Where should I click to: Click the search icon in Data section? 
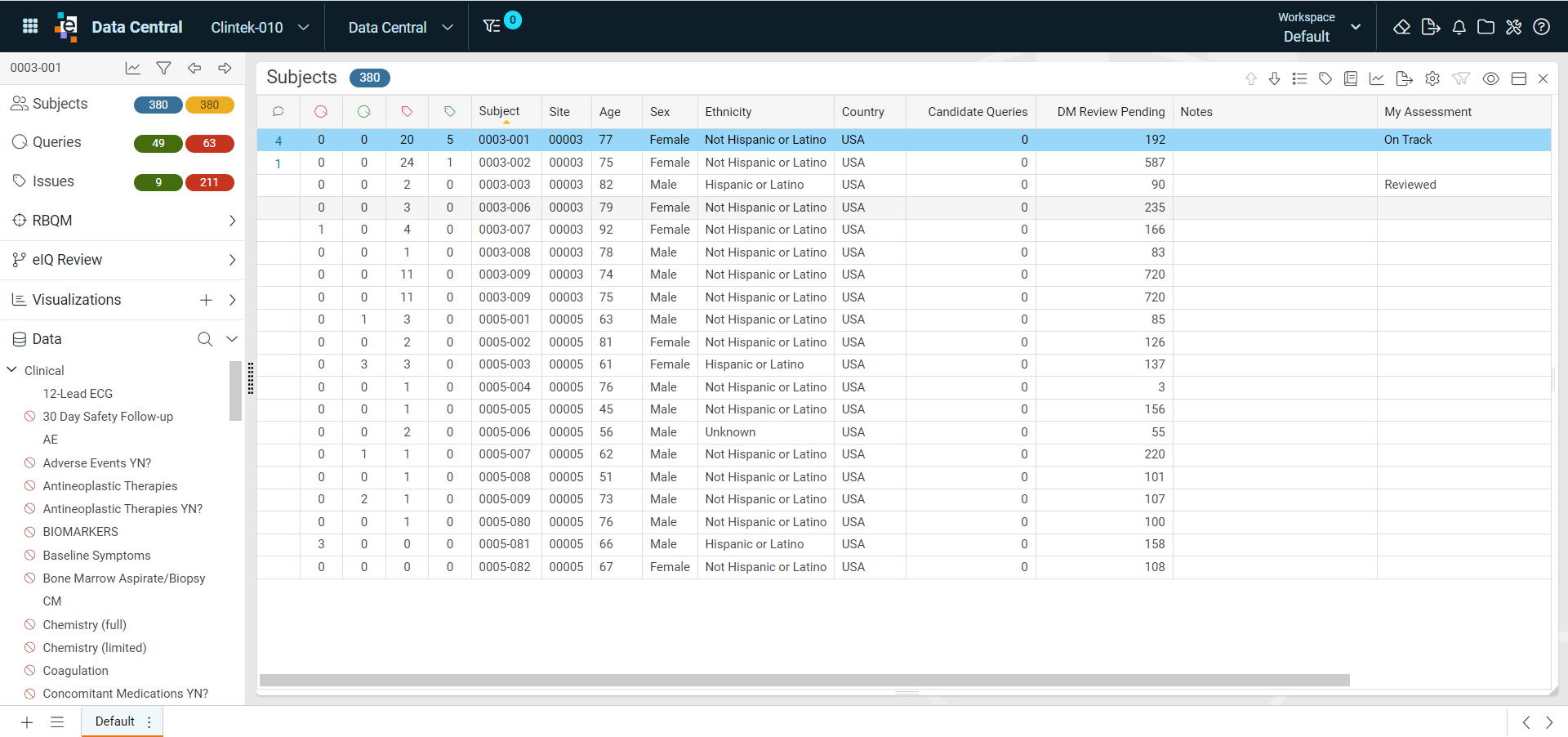click(205, 339)
